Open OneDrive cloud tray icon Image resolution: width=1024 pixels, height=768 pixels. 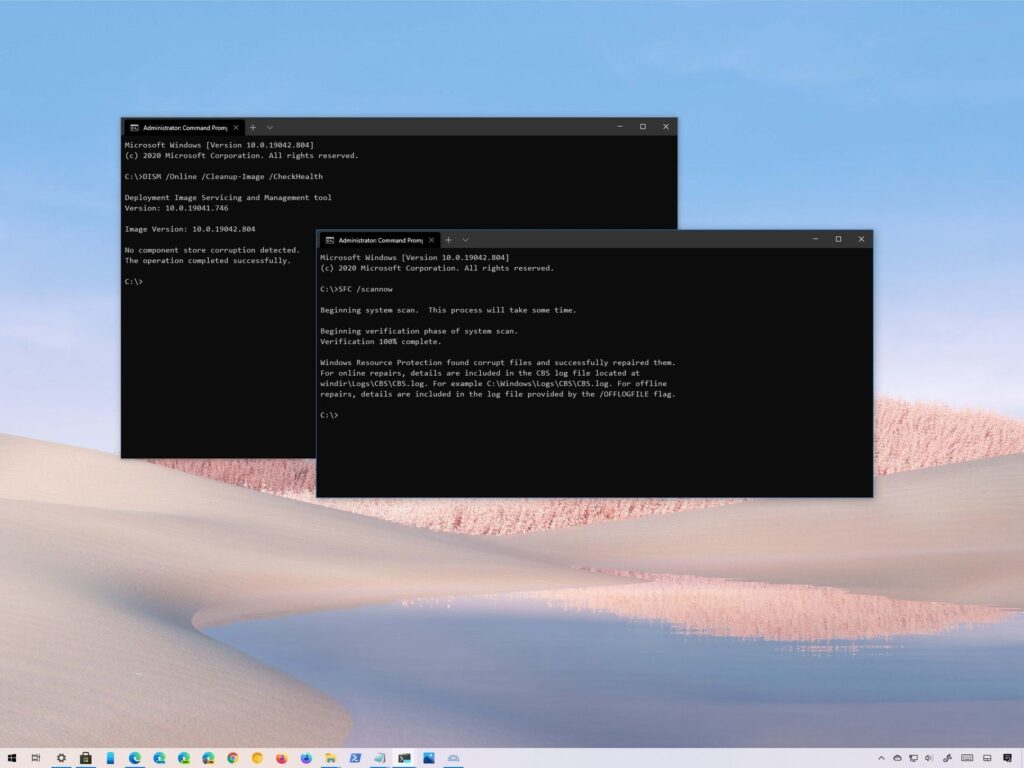coord(897,758)
